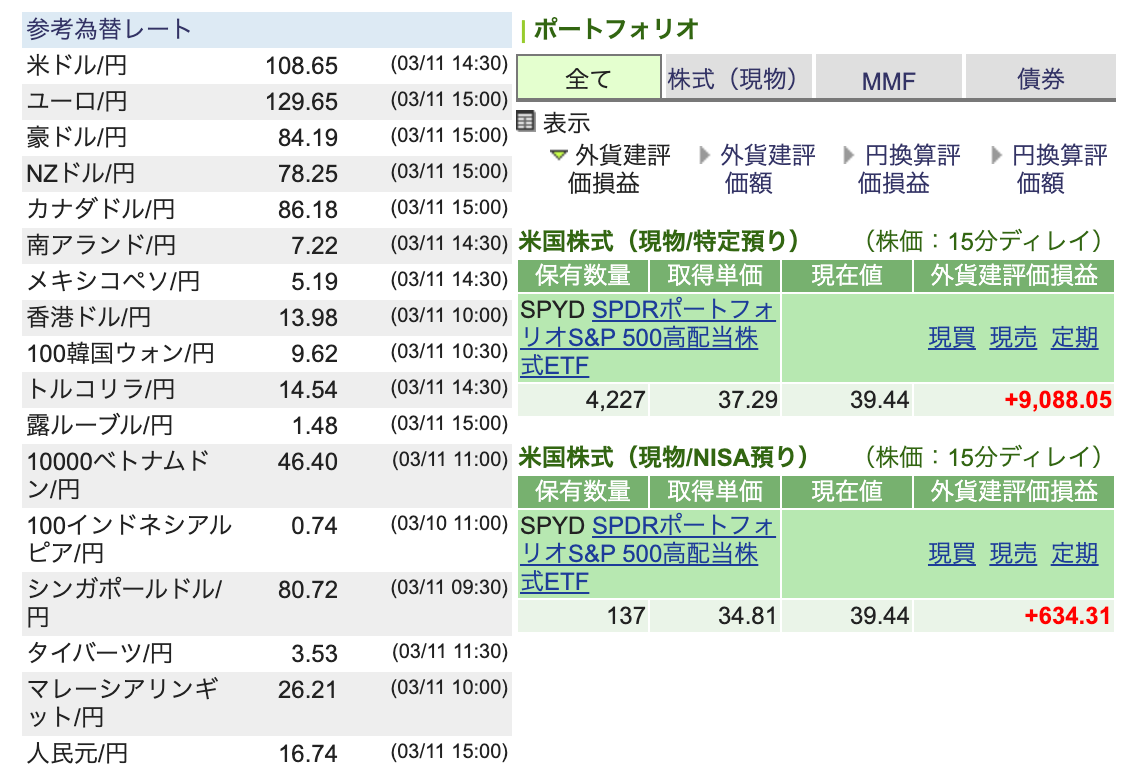The width and height of the screenshot is (1134, 770).
Task: Open SPYD ETF link in NISA預り section
Action: click(647, 554)
